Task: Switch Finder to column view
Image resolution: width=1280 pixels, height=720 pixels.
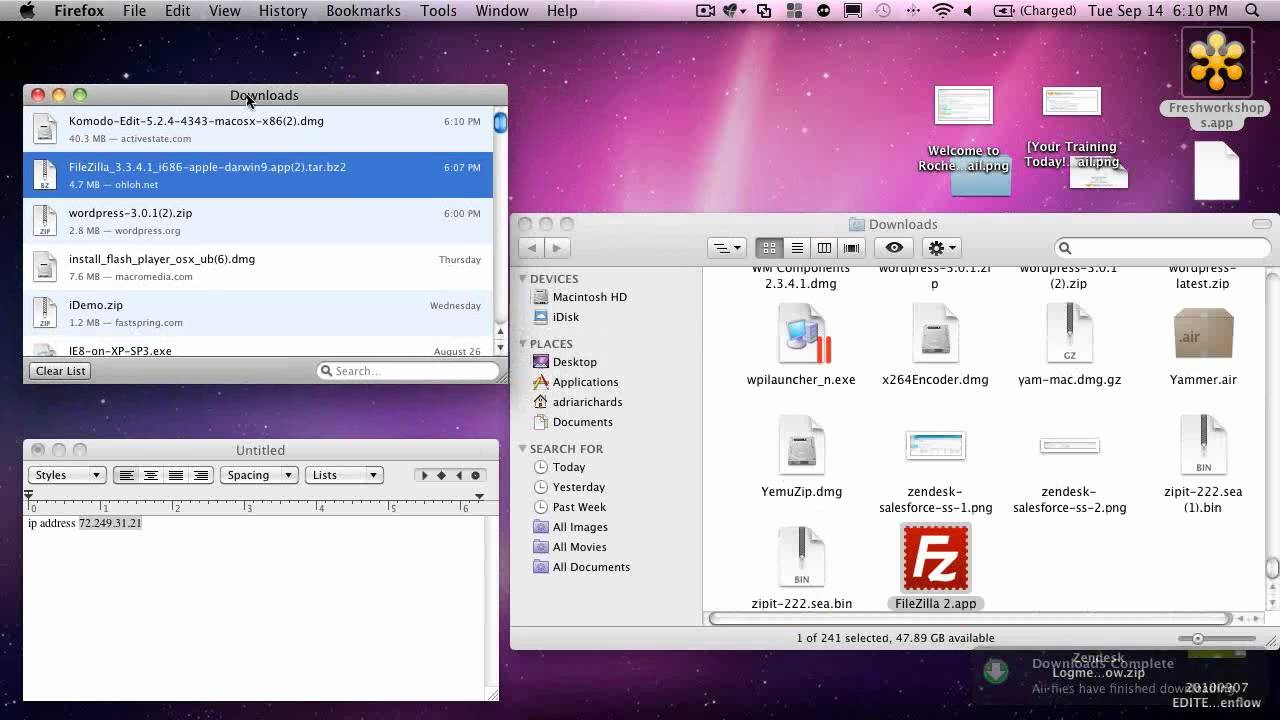Action: tap(824, 247)
